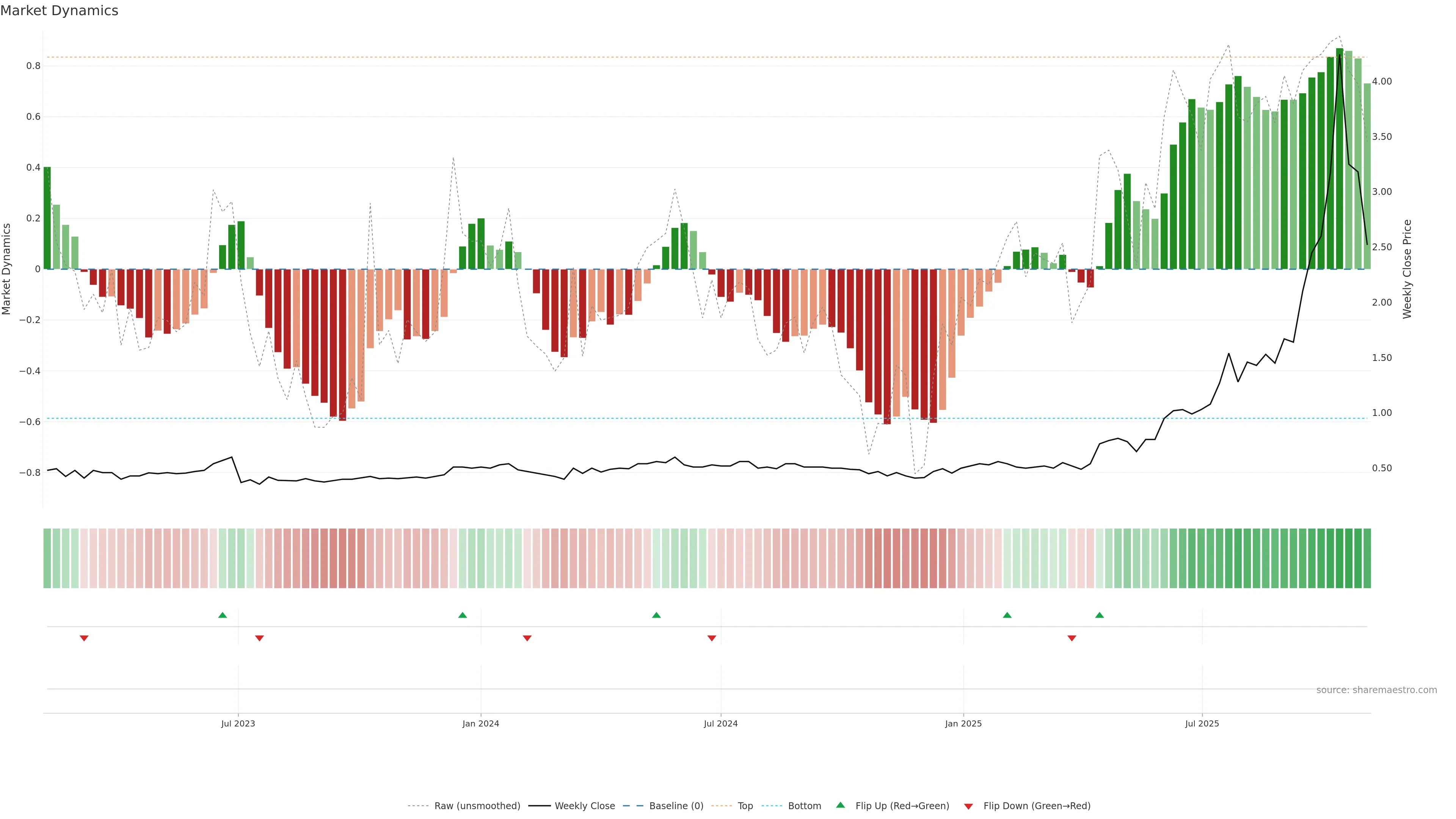
Task: Click the rightmost dark green heat-strip cell
Action: coord(1367,558)
